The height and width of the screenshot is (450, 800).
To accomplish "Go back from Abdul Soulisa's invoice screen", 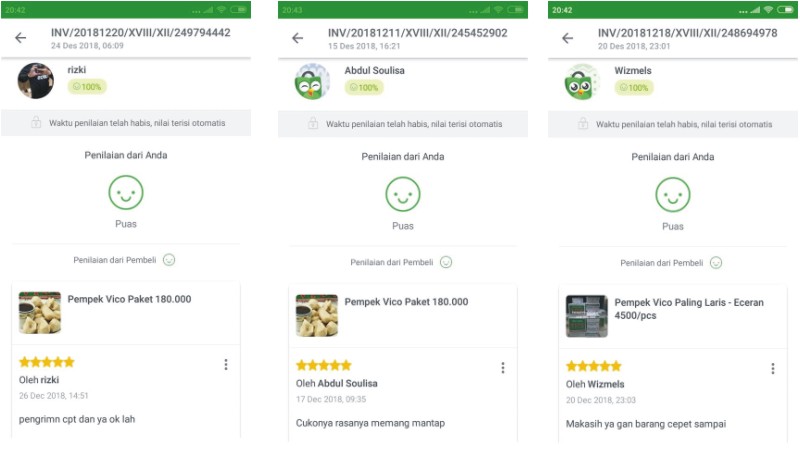I will point(297,38).
